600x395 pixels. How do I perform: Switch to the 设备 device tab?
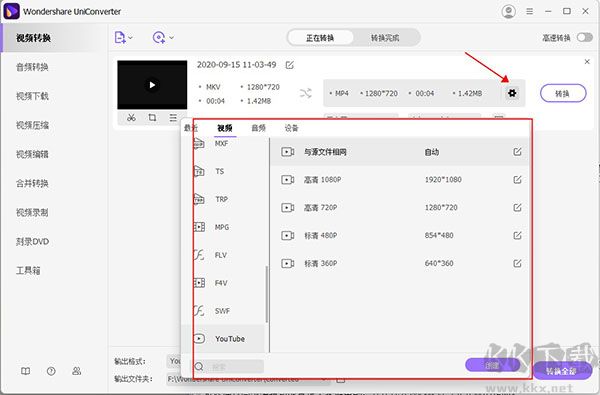click(x=291, y=128)
